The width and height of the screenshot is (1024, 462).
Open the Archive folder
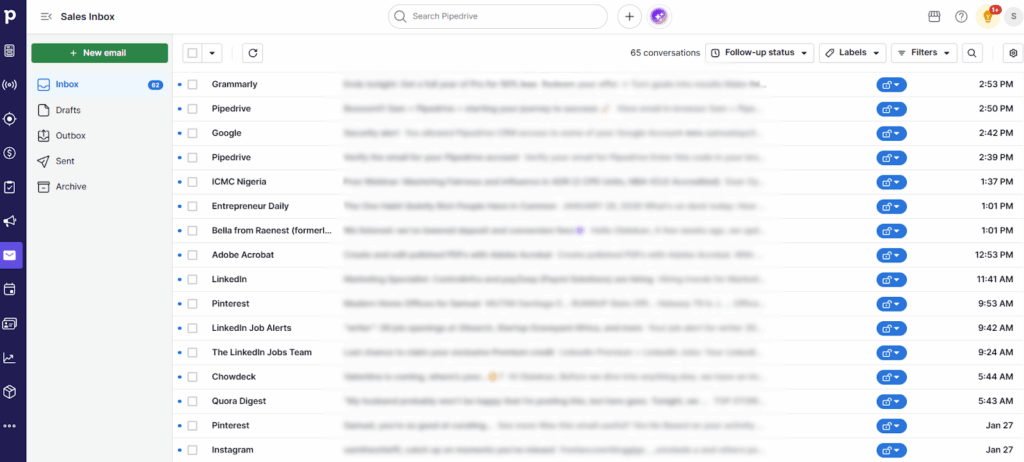100,186
